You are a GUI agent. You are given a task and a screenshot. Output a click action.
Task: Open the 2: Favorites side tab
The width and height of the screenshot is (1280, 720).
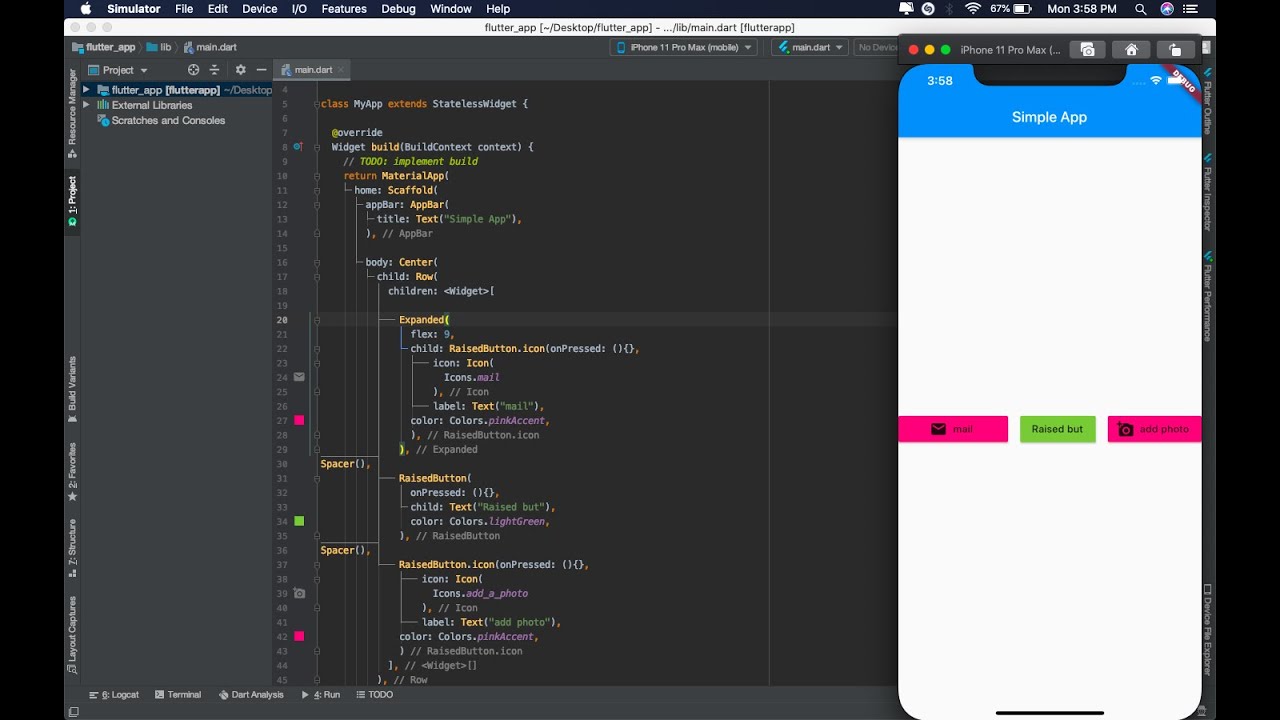72,472
